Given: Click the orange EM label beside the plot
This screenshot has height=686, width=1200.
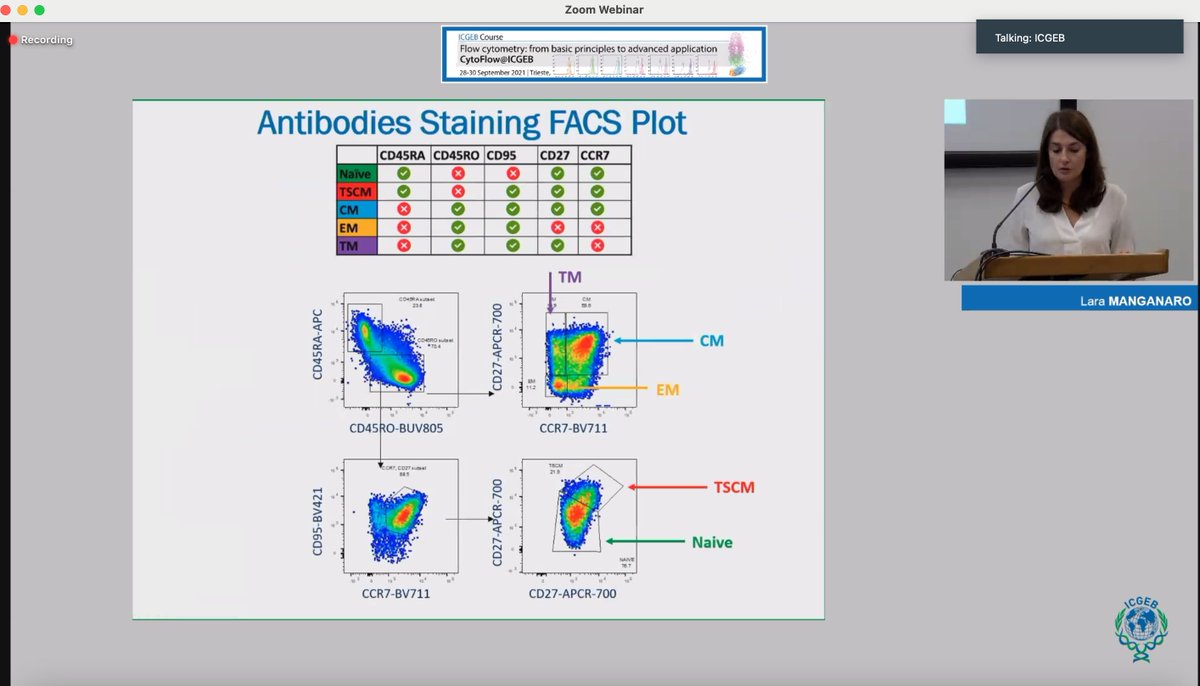Looking at the screenshot, I should [x=667, y=390].
